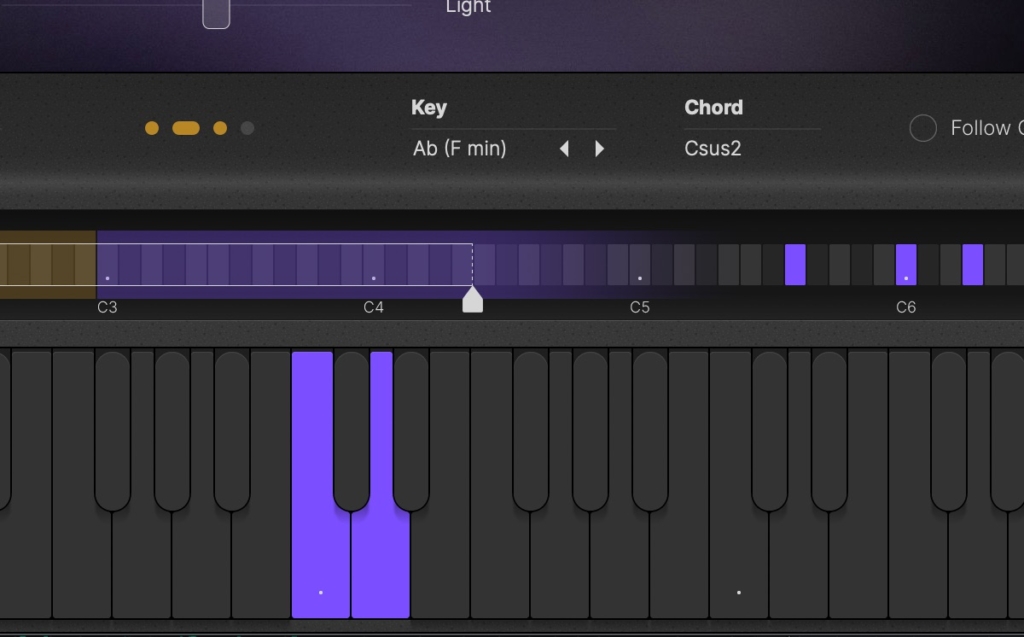
Task: Enable the Follow radio button
Action: coord(923,128)
